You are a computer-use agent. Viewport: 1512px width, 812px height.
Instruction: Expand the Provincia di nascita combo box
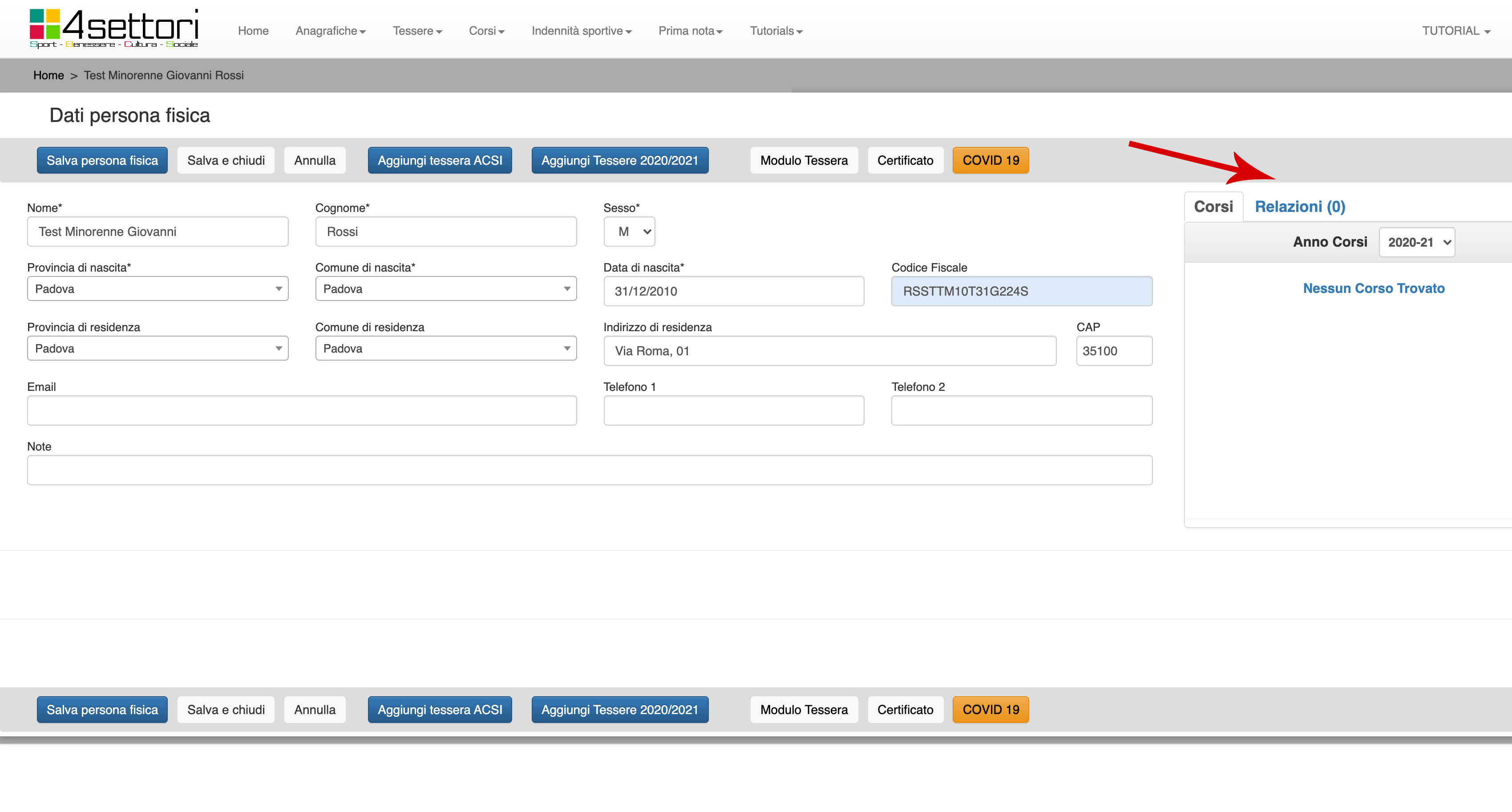(158, 289)
